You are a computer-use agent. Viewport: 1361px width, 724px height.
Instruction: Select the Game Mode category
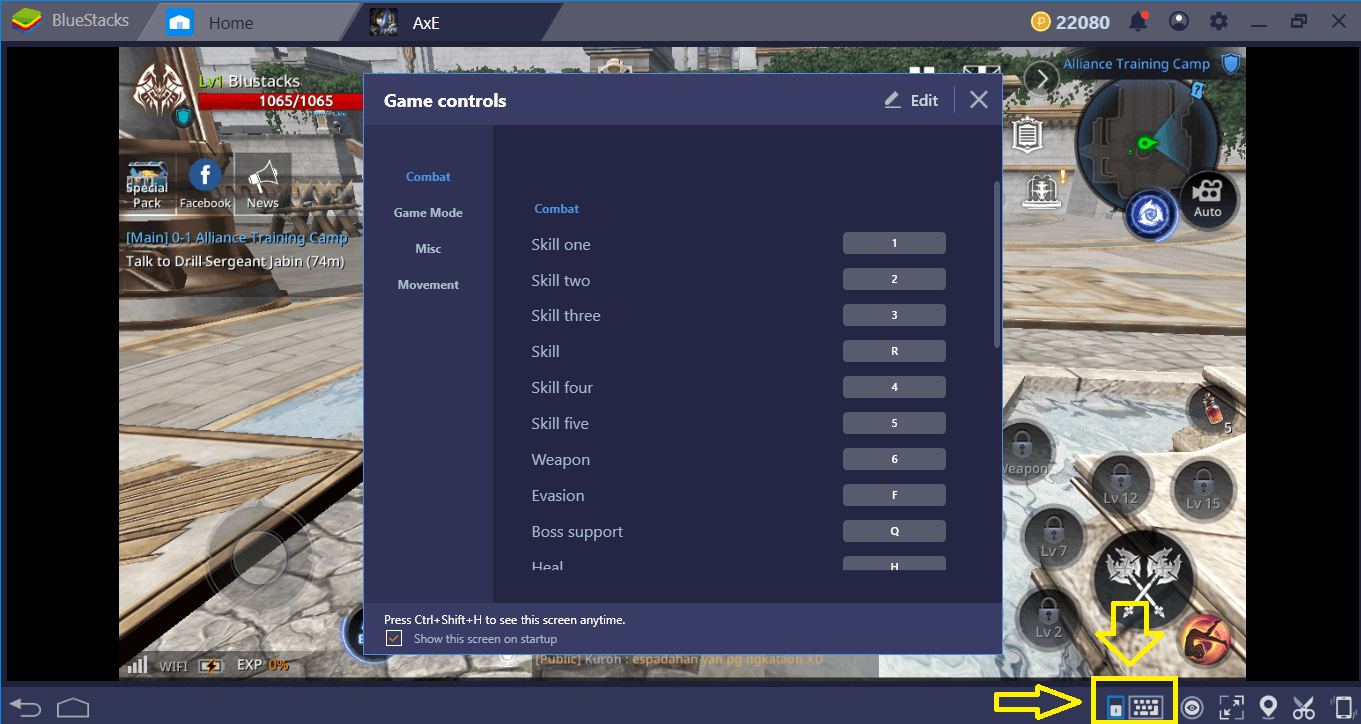(x=428, y=213)
